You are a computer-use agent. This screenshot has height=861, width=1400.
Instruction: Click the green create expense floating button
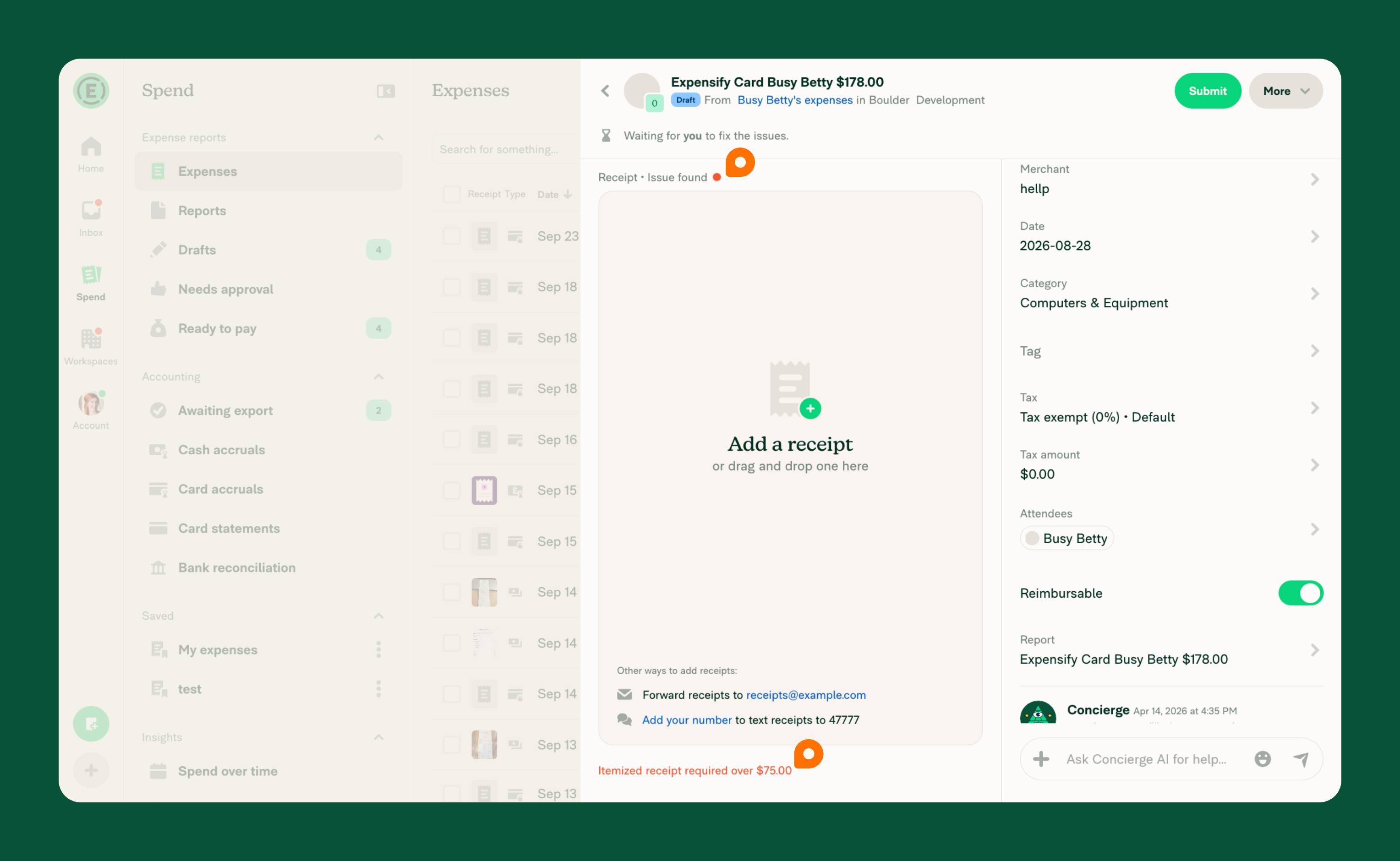91,724
